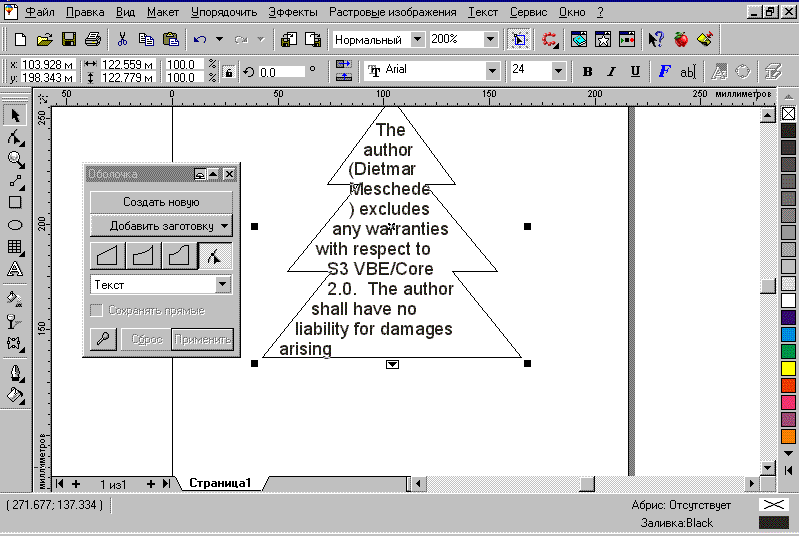Open the Arial font name dropdown
Image resolution: width=799 pixels, height=536 pixels.
(492, 71)
